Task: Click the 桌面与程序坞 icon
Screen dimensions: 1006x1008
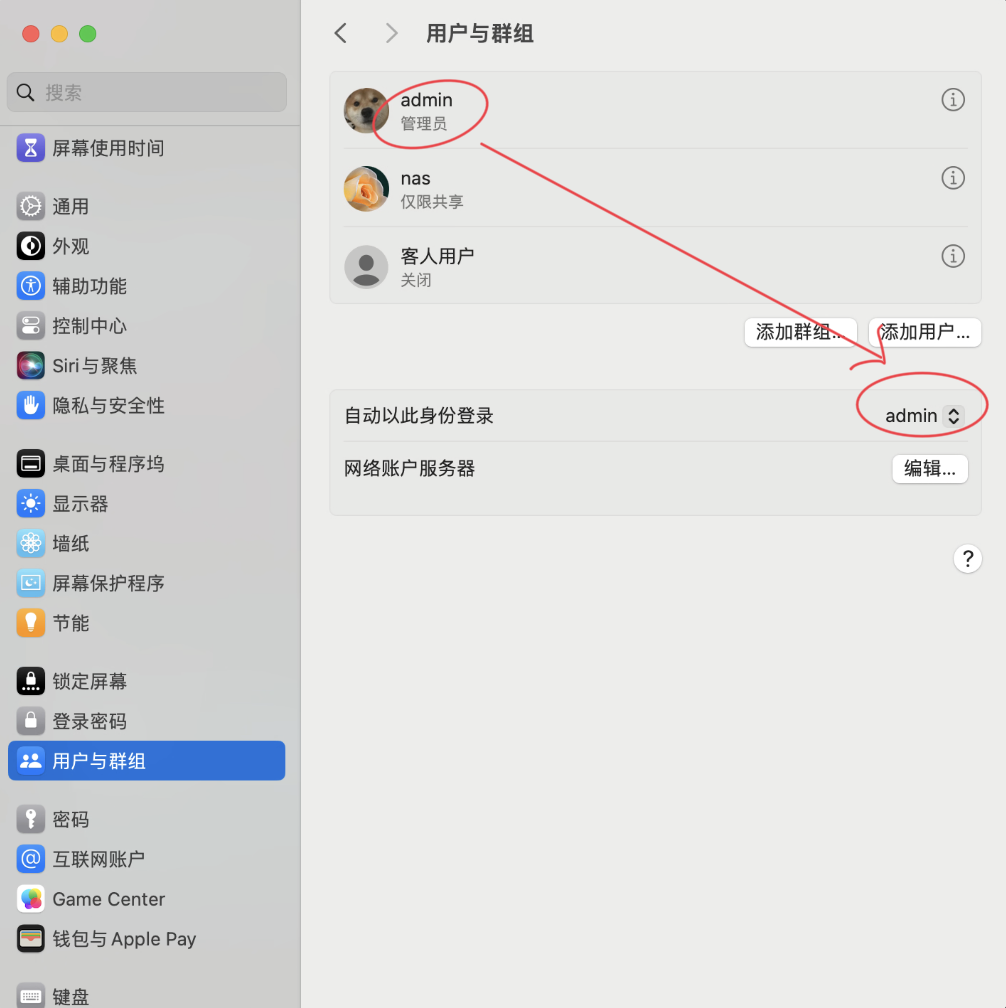Action: point(30,463)
